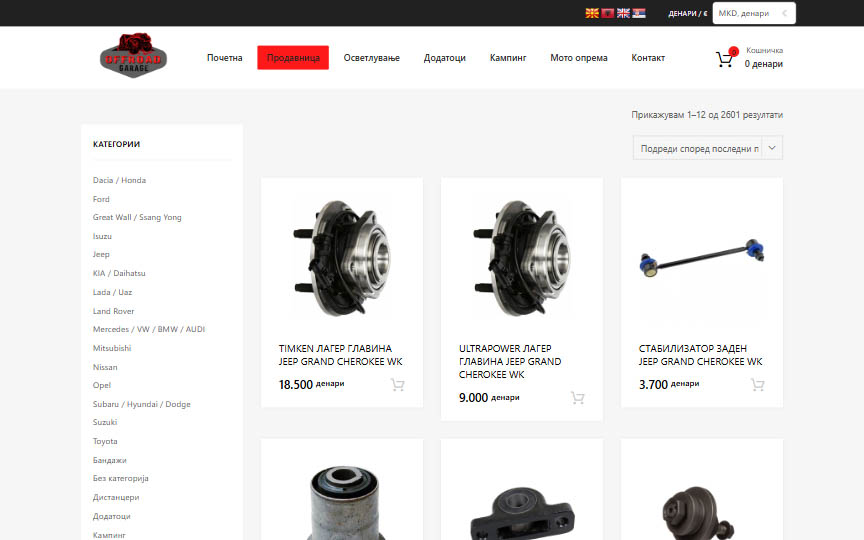Open the Ford category
The image size is (864, 540).
(101, 199)
